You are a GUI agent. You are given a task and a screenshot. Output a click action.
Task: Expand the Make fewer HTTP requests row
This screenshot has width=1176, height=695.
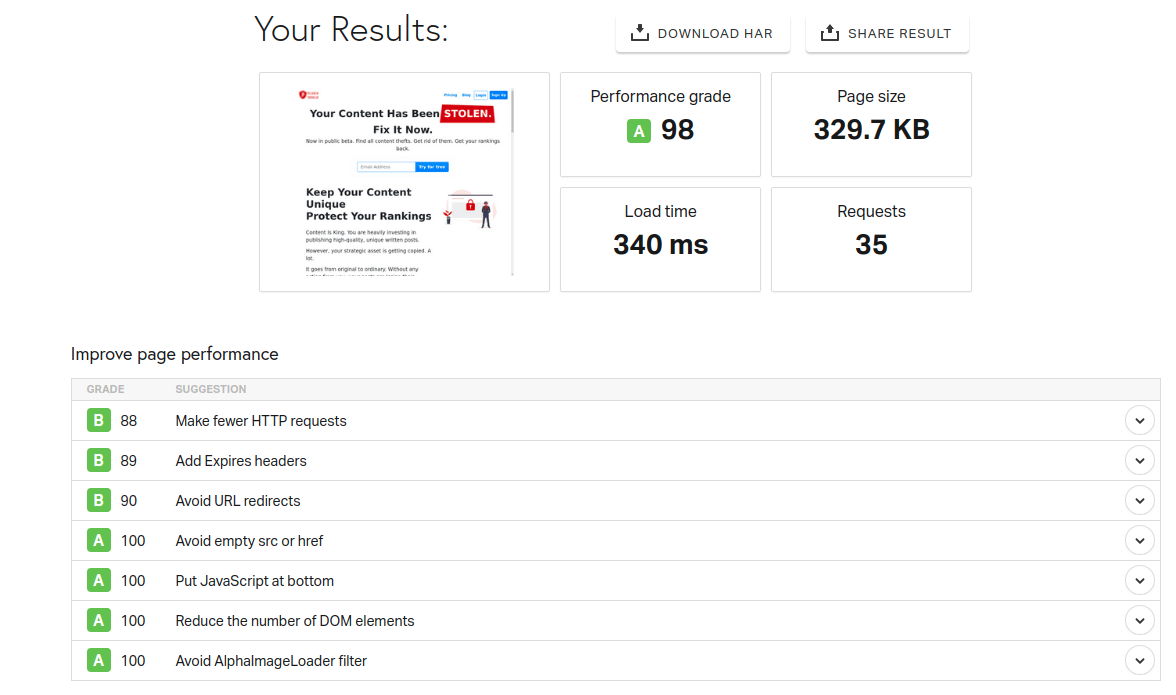click(x=1139, y=421)
